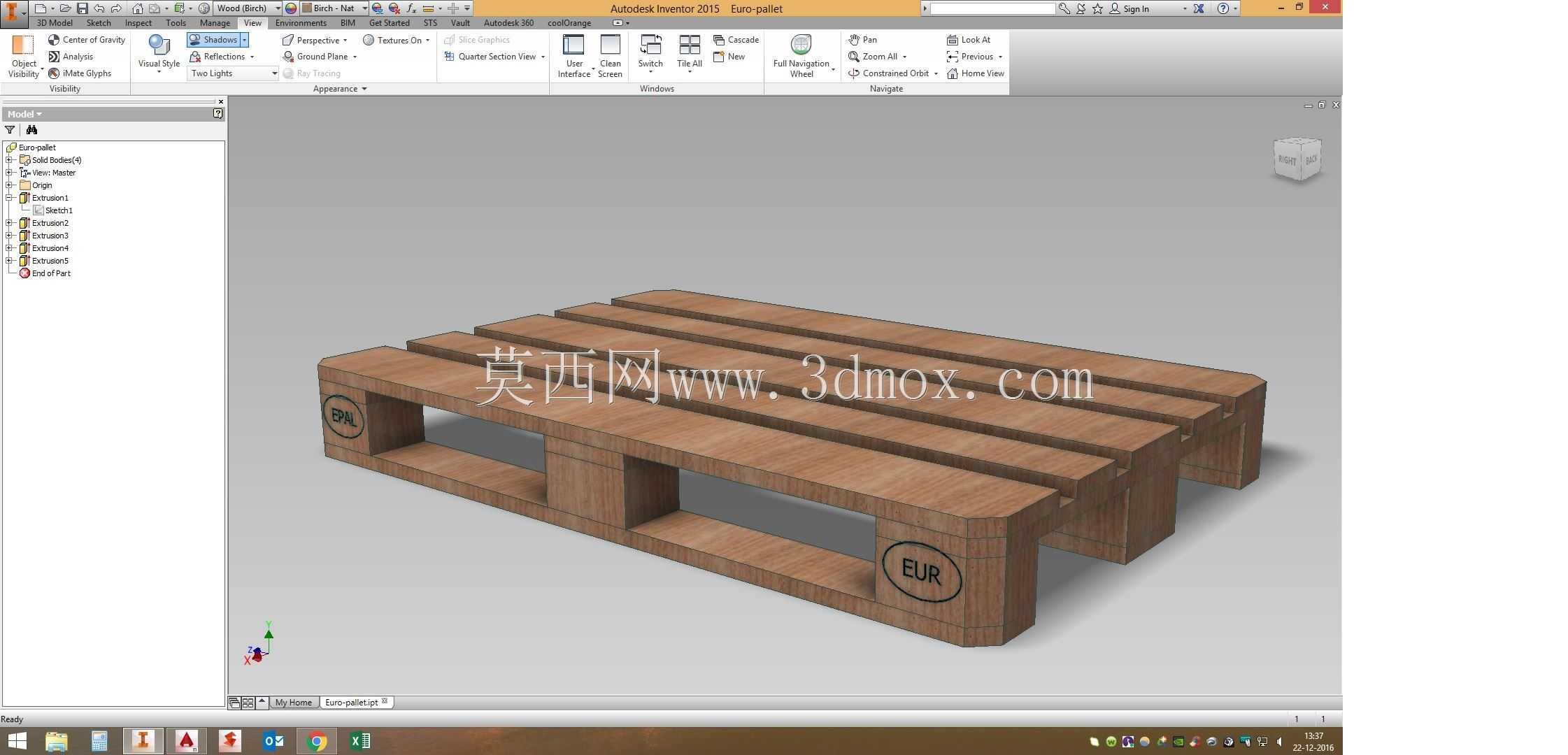Toggle Quarter Section View

pyautogui.click(x=490, y=57)
